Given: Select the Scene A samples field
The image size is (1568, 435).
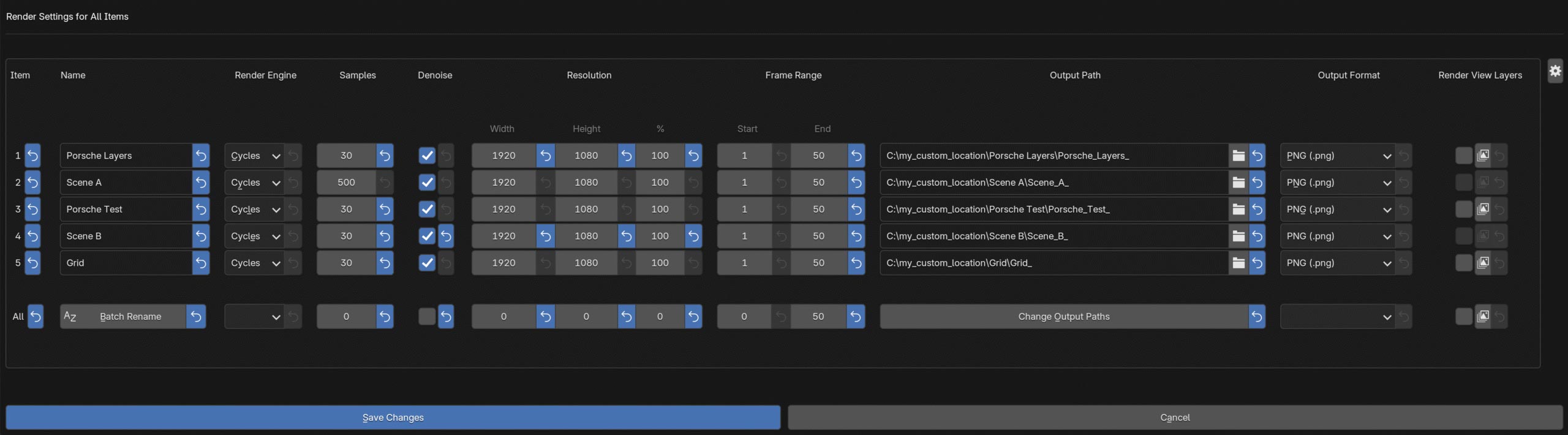Looking at the screenshot, I should point(346,183).
